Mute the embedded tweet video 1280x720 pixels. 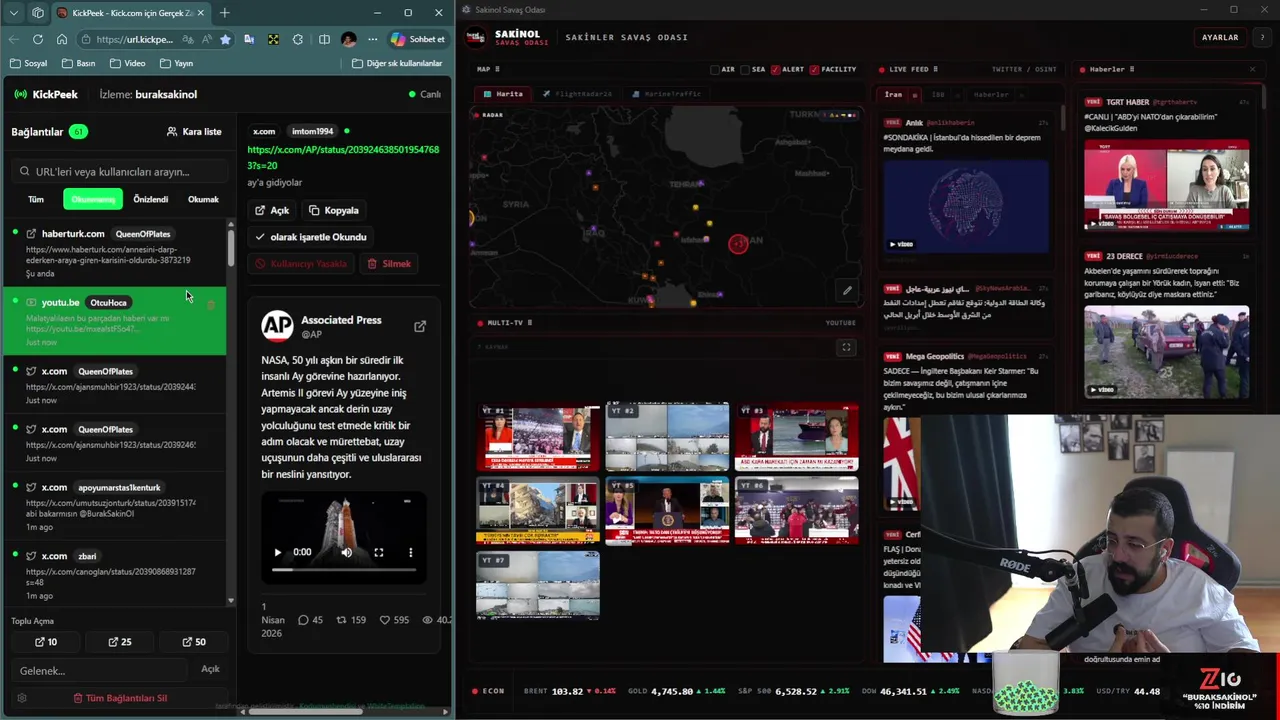(x=346, y=552)
